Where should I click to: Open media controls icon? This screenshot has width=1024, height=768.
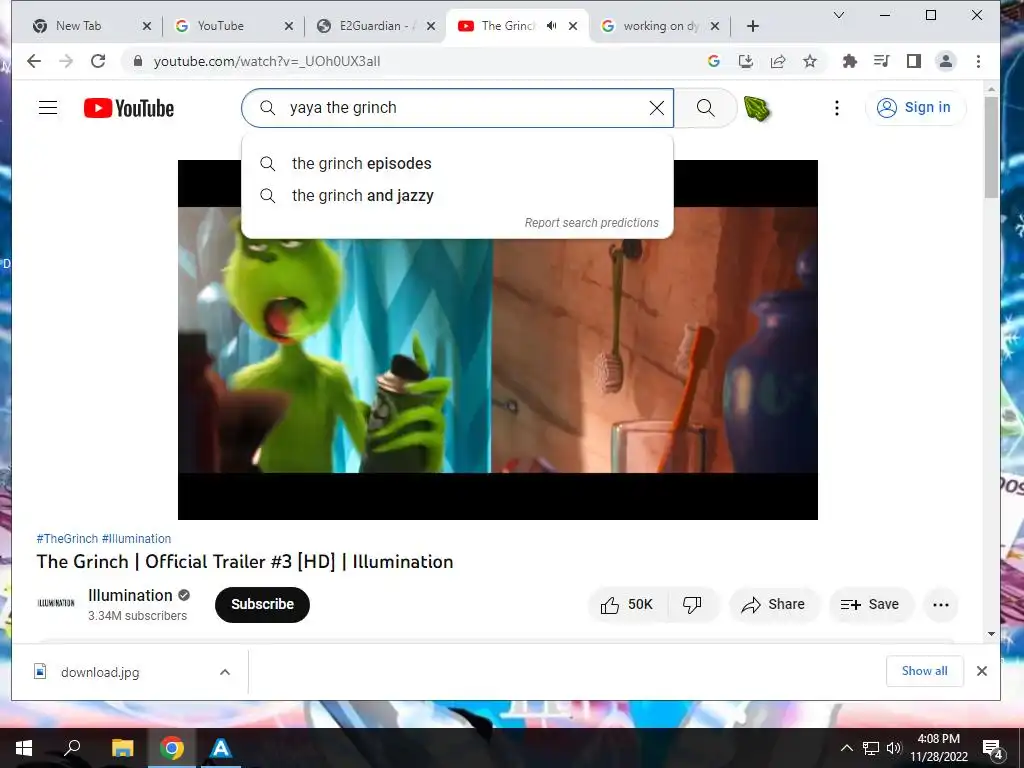click(x=882, y=61)
